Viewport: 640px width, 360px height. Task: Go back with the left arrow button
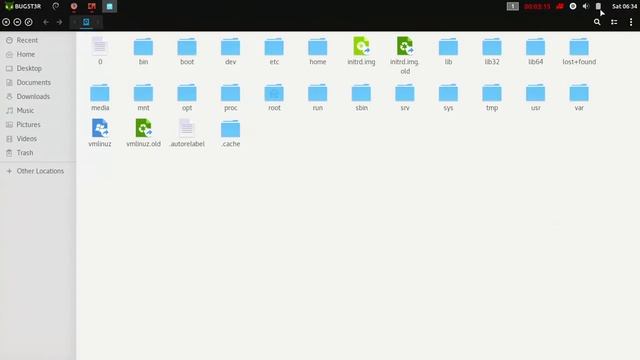[46, 22]
